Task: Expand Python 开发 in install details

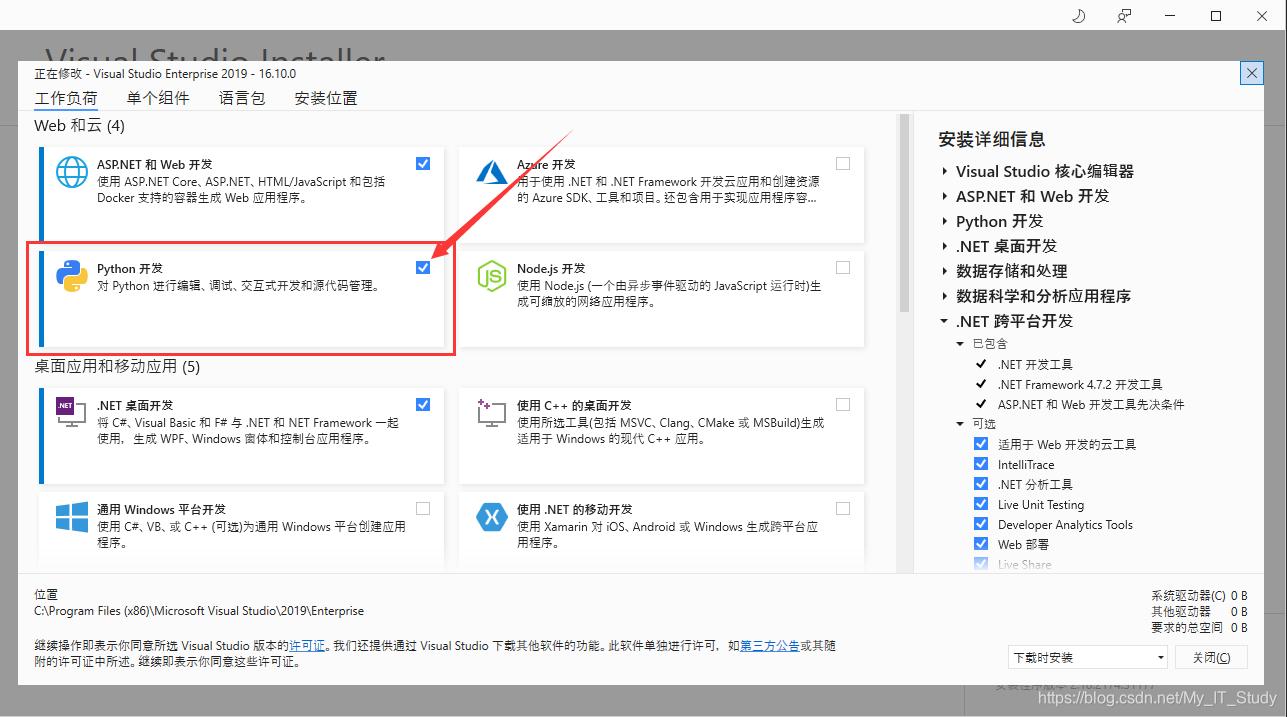Action: coord(945,221)
